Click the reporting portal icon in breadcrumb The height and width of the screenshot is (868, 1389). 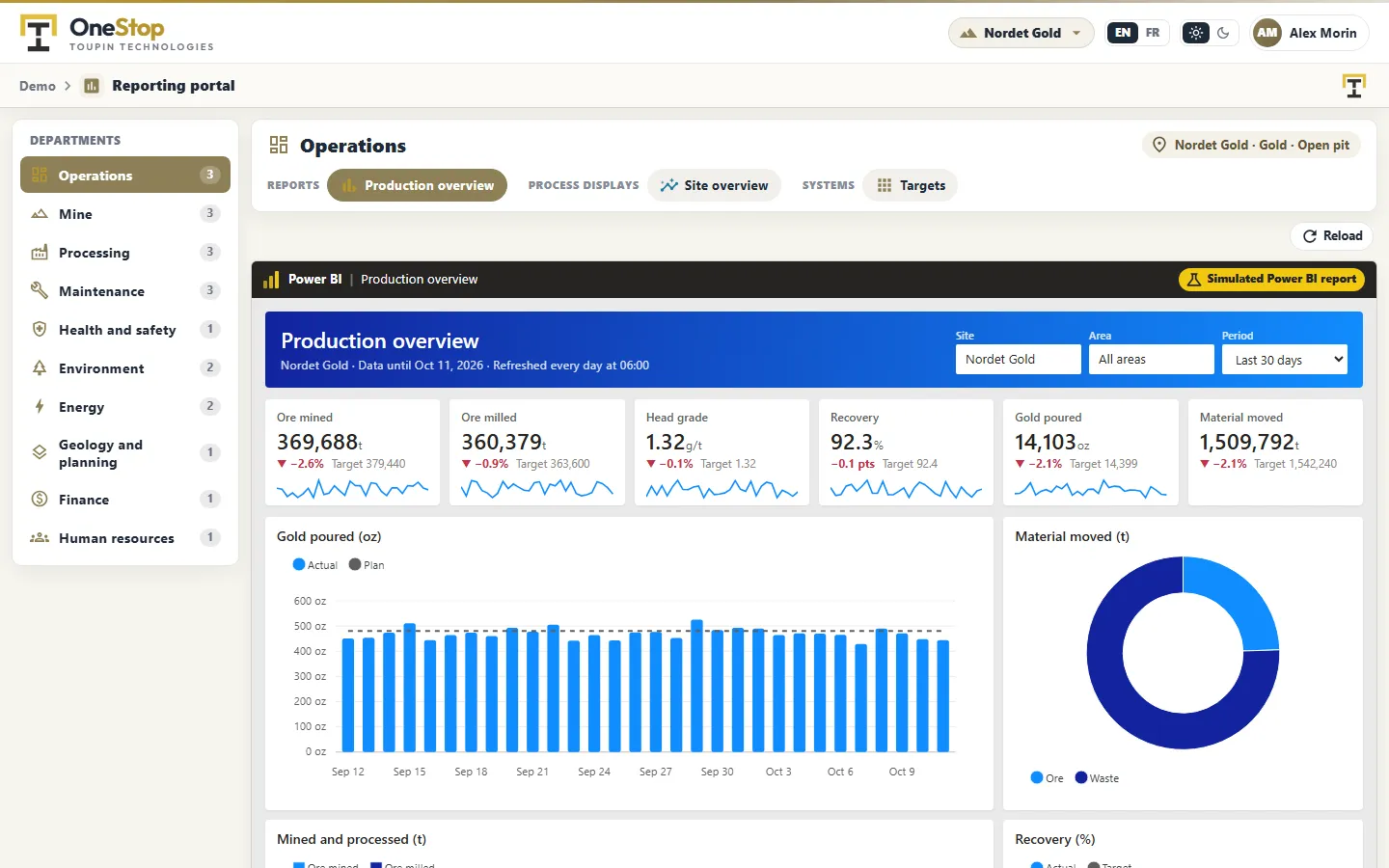point(92,86)
